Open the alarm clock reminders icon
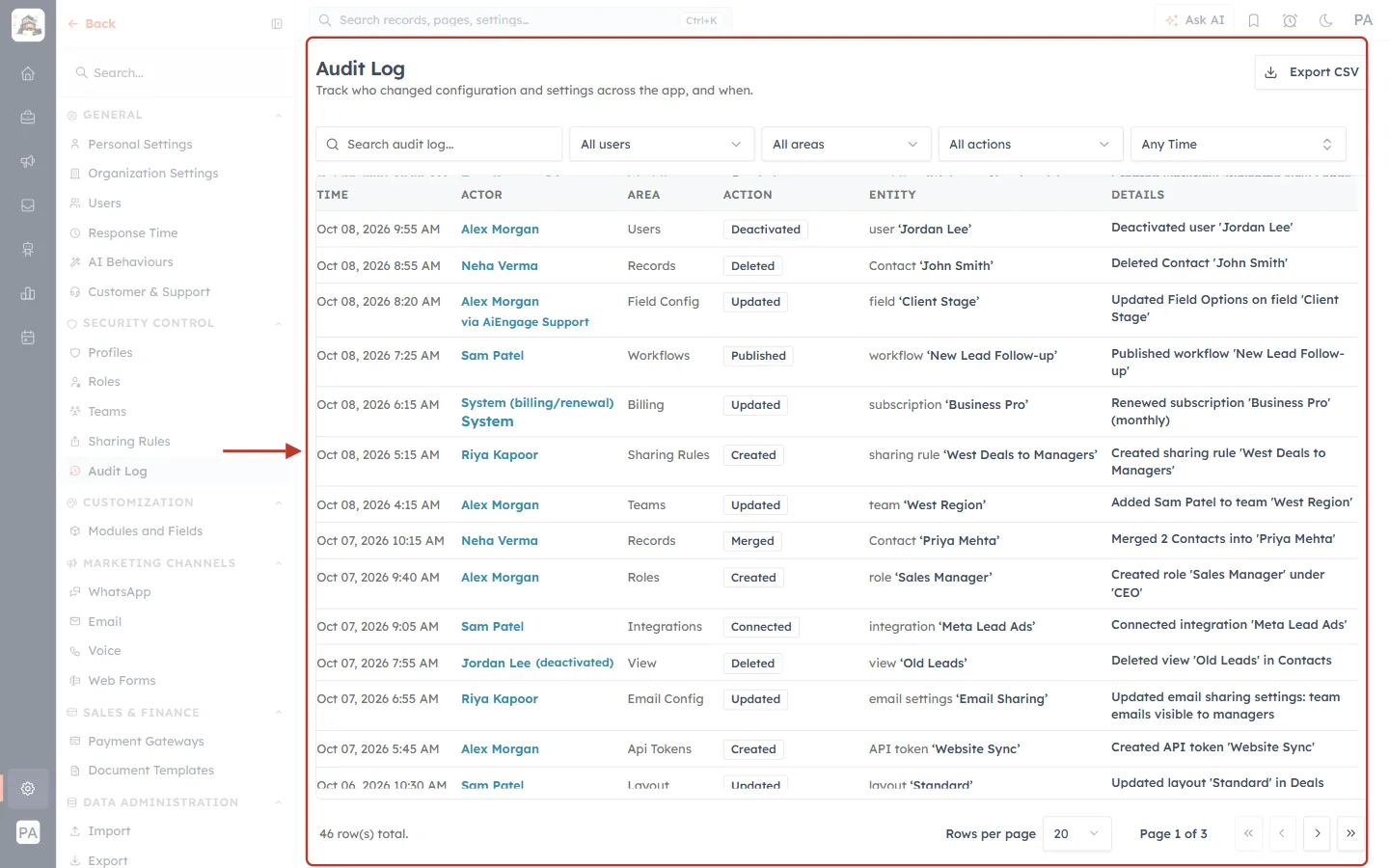Viewport: 1389px width, 868px height. point(1290,20)
